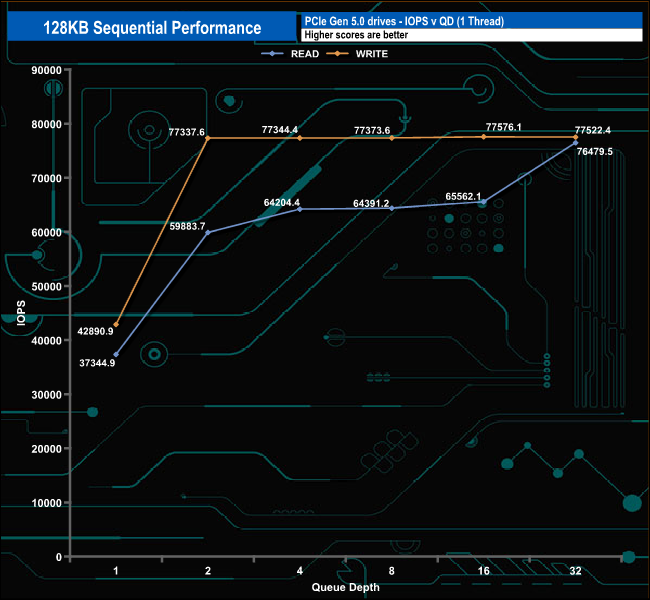Select the WRITE point at 77576.1
This screenshot has width=650, height=600.
484,136
